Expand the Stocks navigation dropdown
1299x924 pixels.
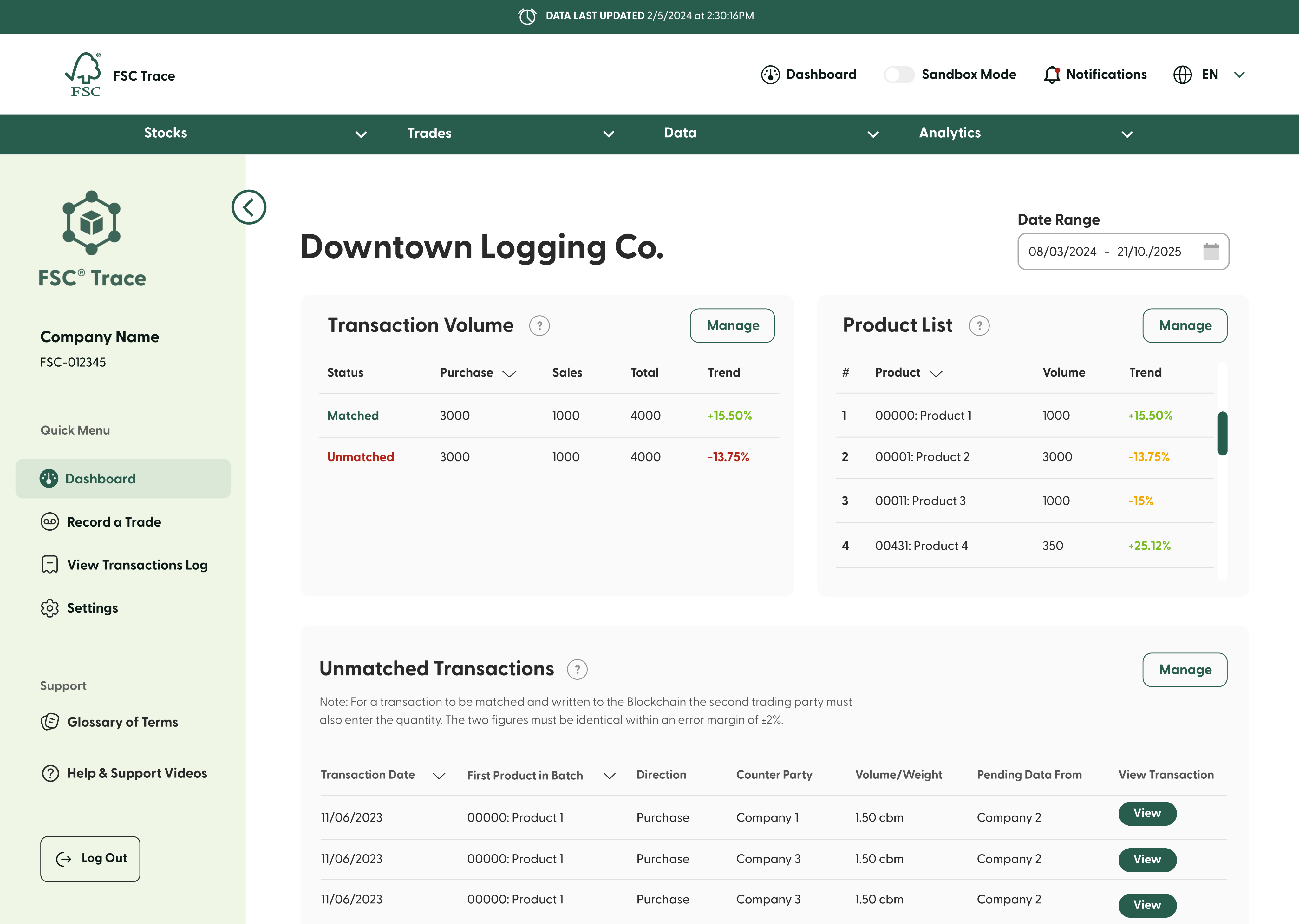point(361,134)
